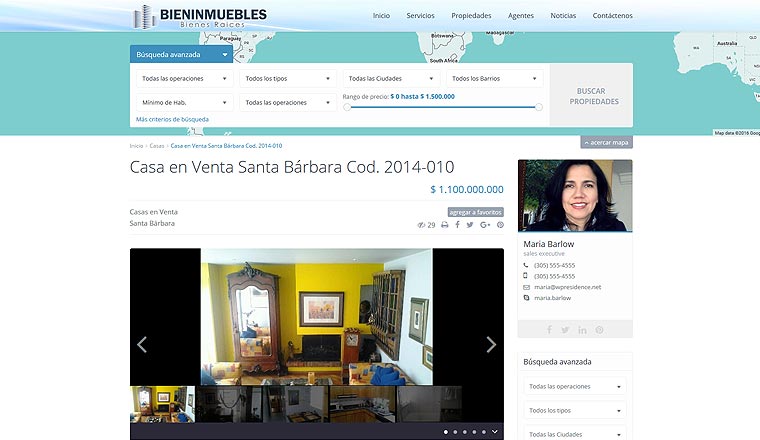Share listing on Google Plus icon
The image size is (760, 440).
click(485, 225)
